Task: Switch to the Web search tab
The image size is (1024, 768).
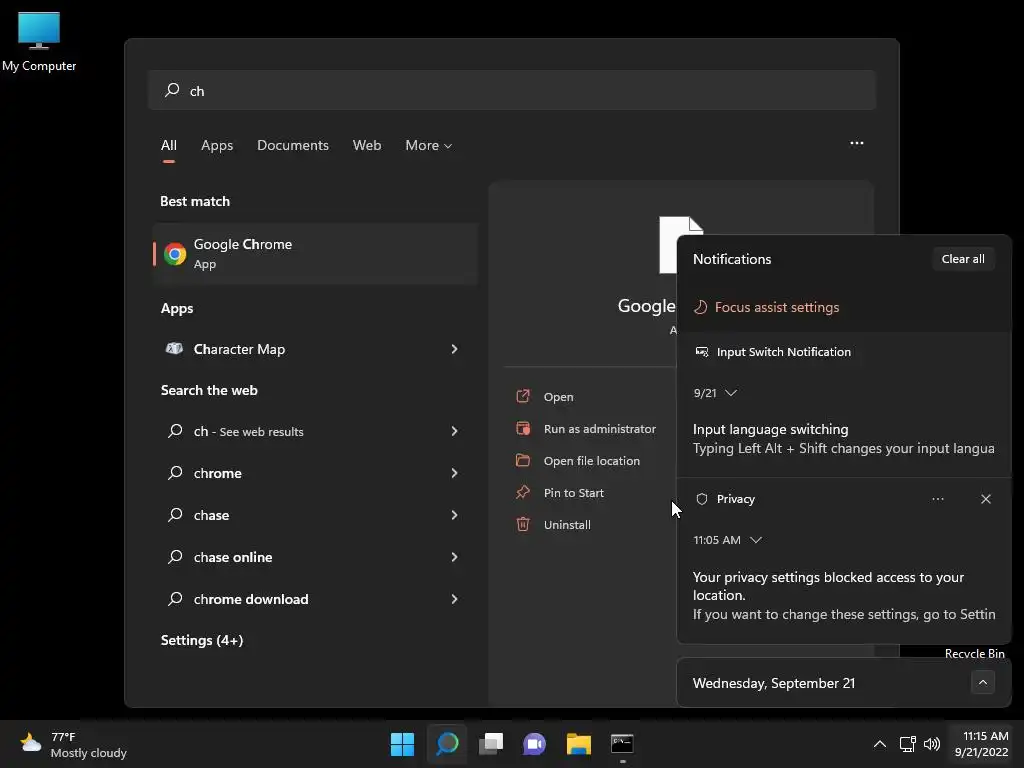Action: tap(367, 146)
